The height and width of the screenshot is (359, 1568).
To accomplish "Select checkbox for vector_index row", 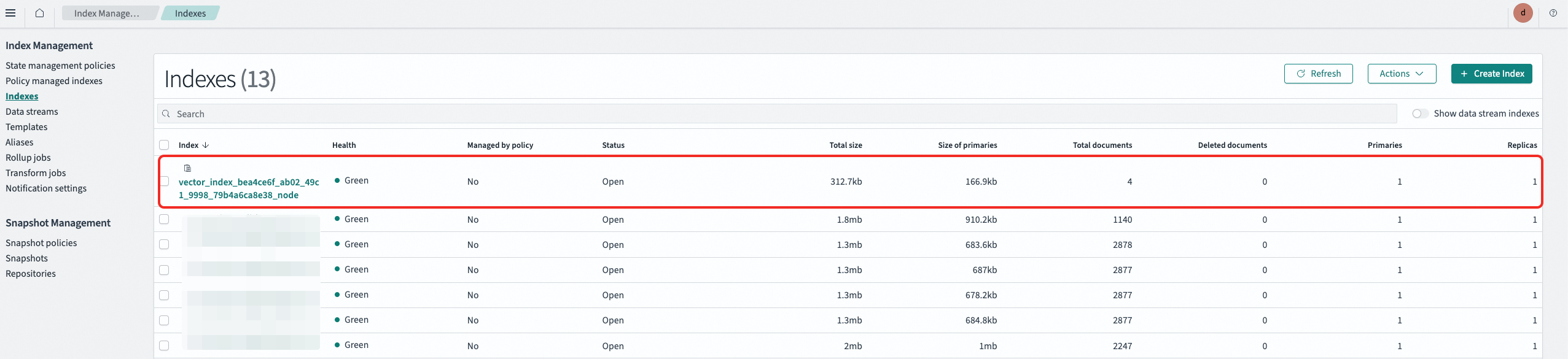I will [164, 181].
